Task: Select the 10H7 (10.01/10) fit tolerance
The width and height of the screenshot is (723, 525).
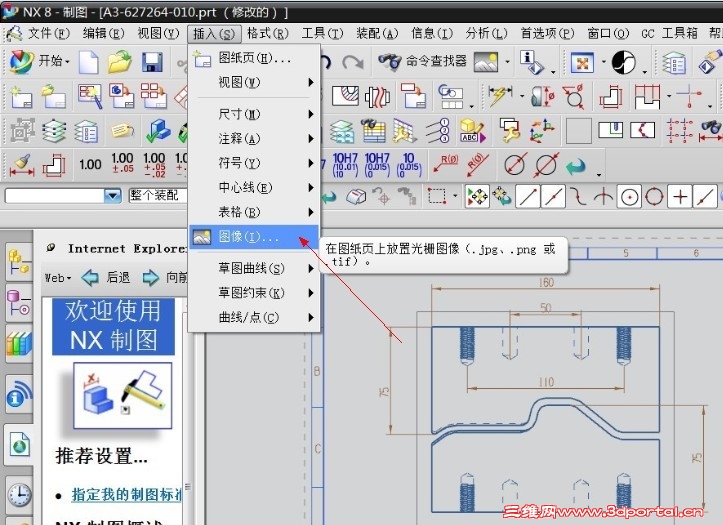Action: 345,165
